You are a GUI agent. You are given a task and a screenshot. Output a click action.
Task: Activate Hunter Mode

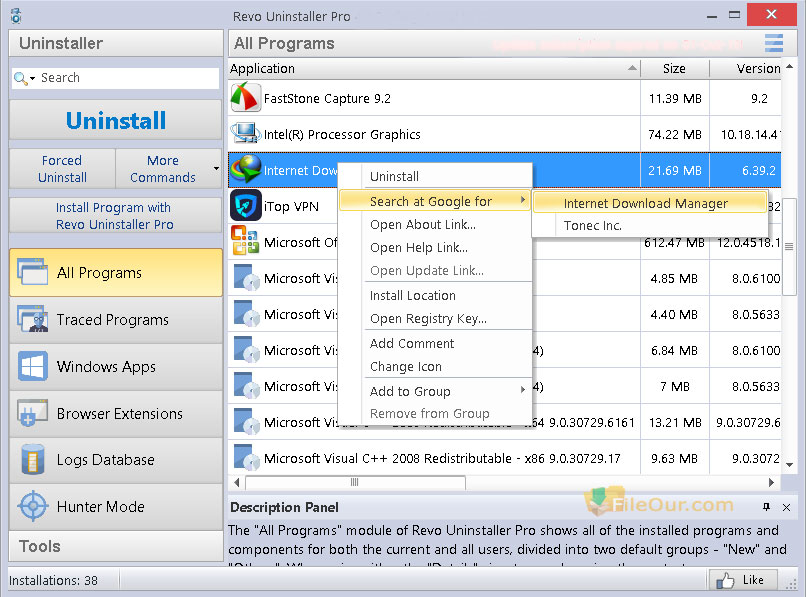coord(116,506)
